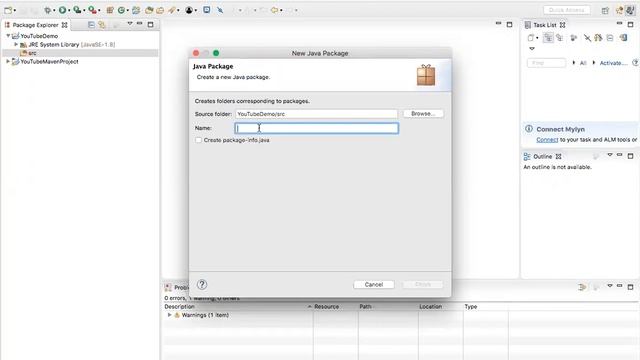The width and height of the screenshot is (640, 360).
Task: Open the New wizard dropdown arrow
Action: click(x=15, y=10)
